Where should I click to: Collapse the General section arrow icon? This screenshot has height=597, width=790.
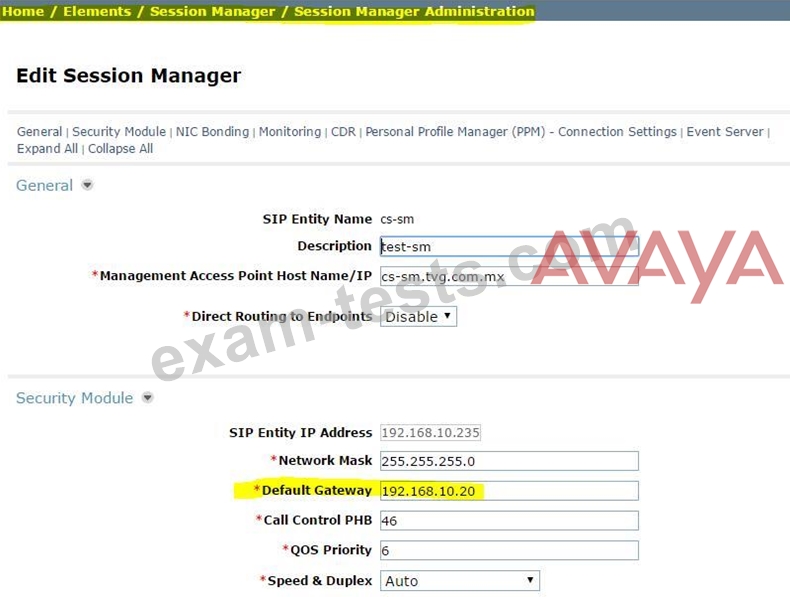coord(87,185)
